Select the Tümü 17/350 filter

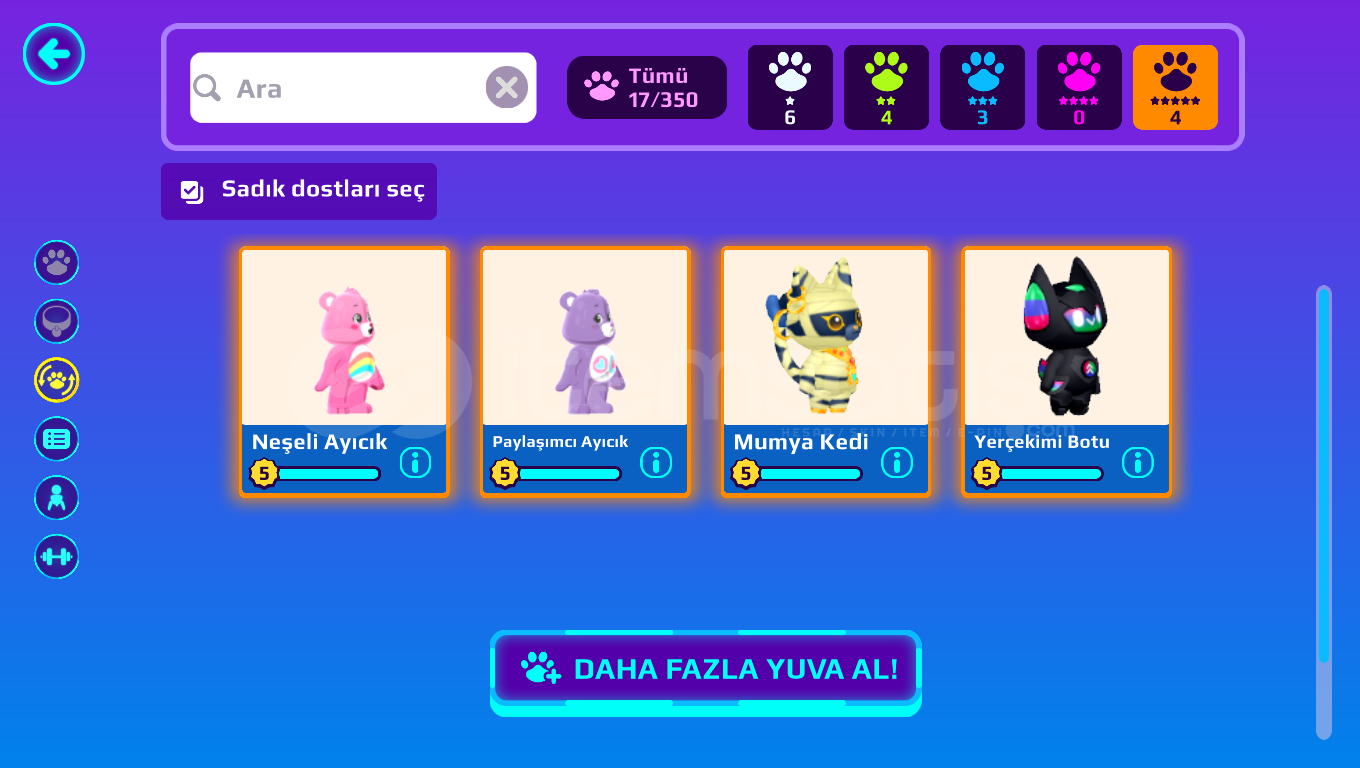point(647,88)
